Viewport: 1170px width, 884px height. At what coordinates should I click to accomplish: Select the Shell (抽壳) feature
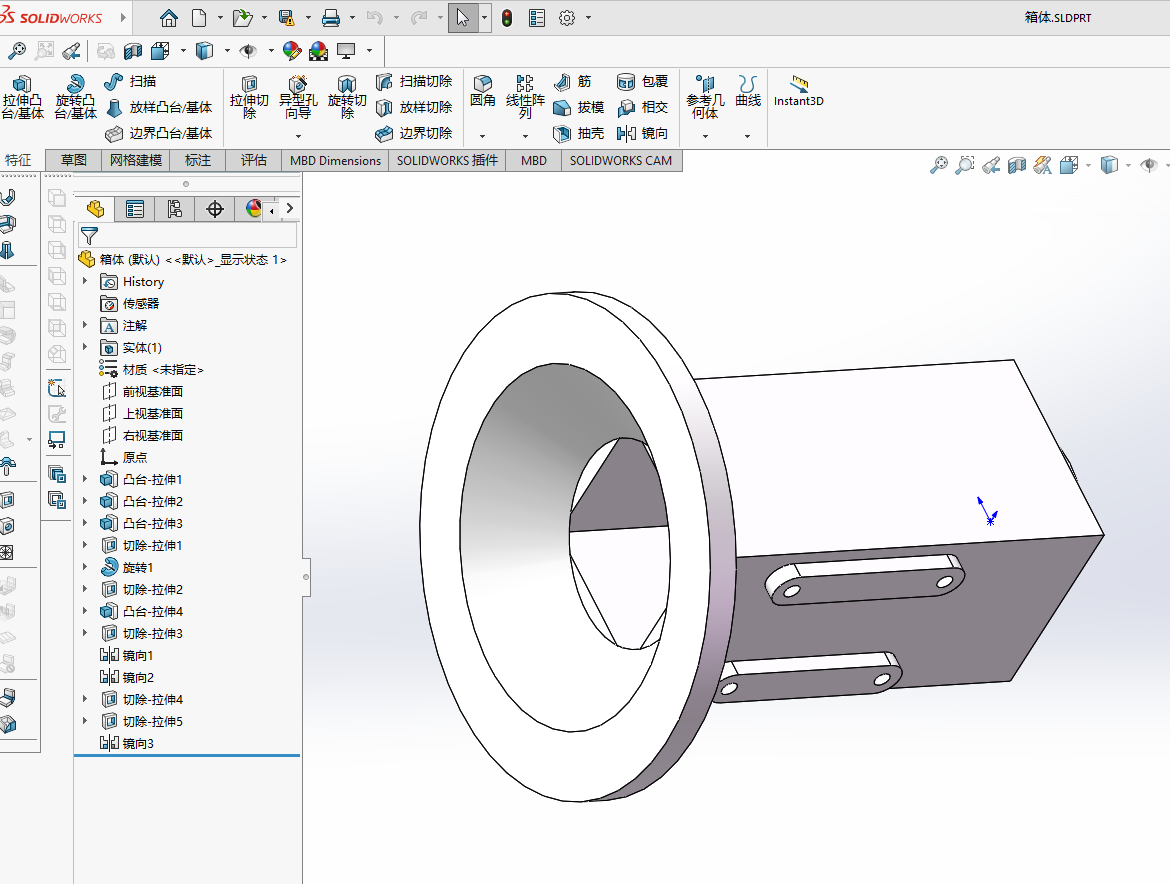pyautogui.click(x=579, y=134)
